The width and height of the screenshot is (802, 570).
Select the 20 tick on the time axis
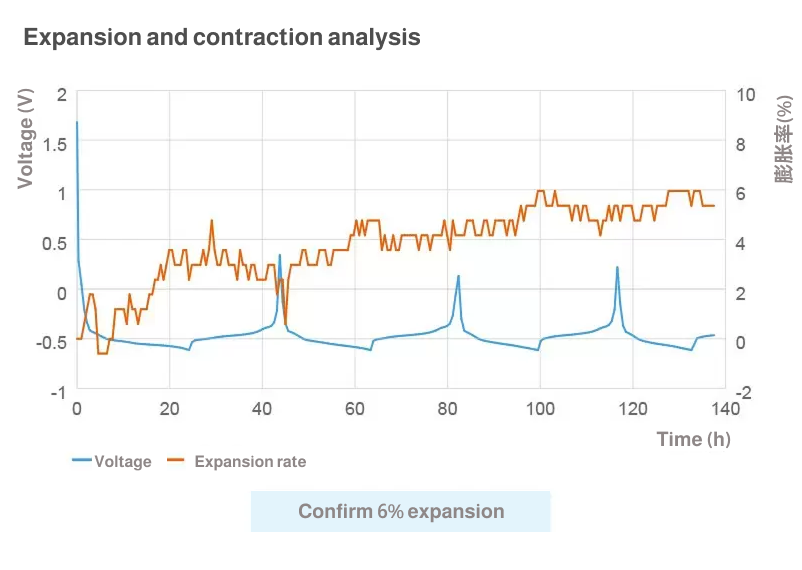pos(169,409)
